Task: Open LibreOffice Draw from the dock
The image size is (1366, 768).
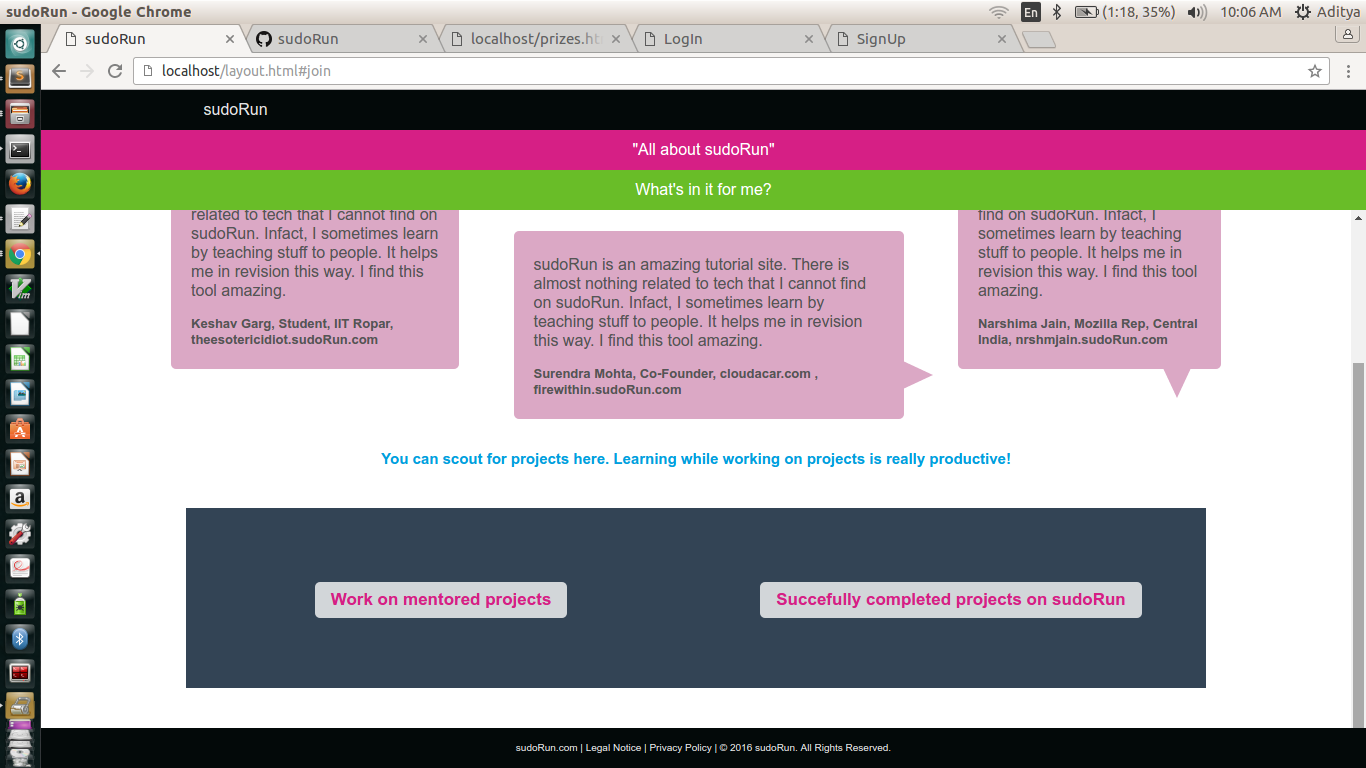Action: tap(20, 394)
